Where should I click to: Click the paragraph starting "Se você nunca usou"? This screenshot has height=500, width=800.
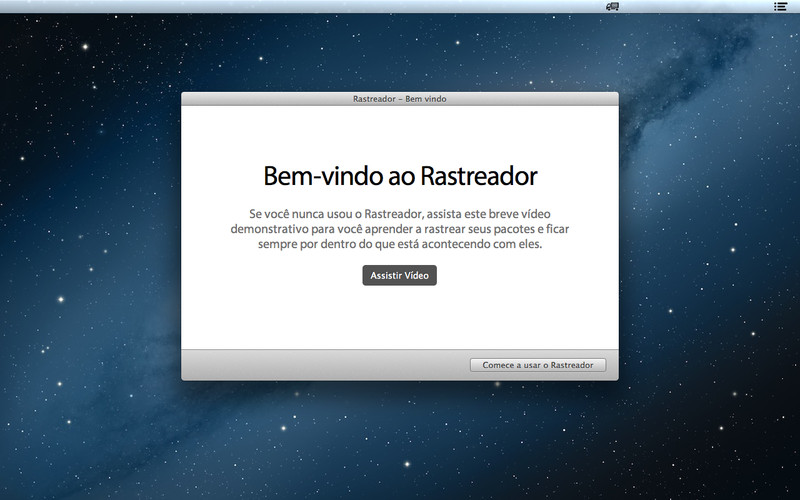click(400, 229)
